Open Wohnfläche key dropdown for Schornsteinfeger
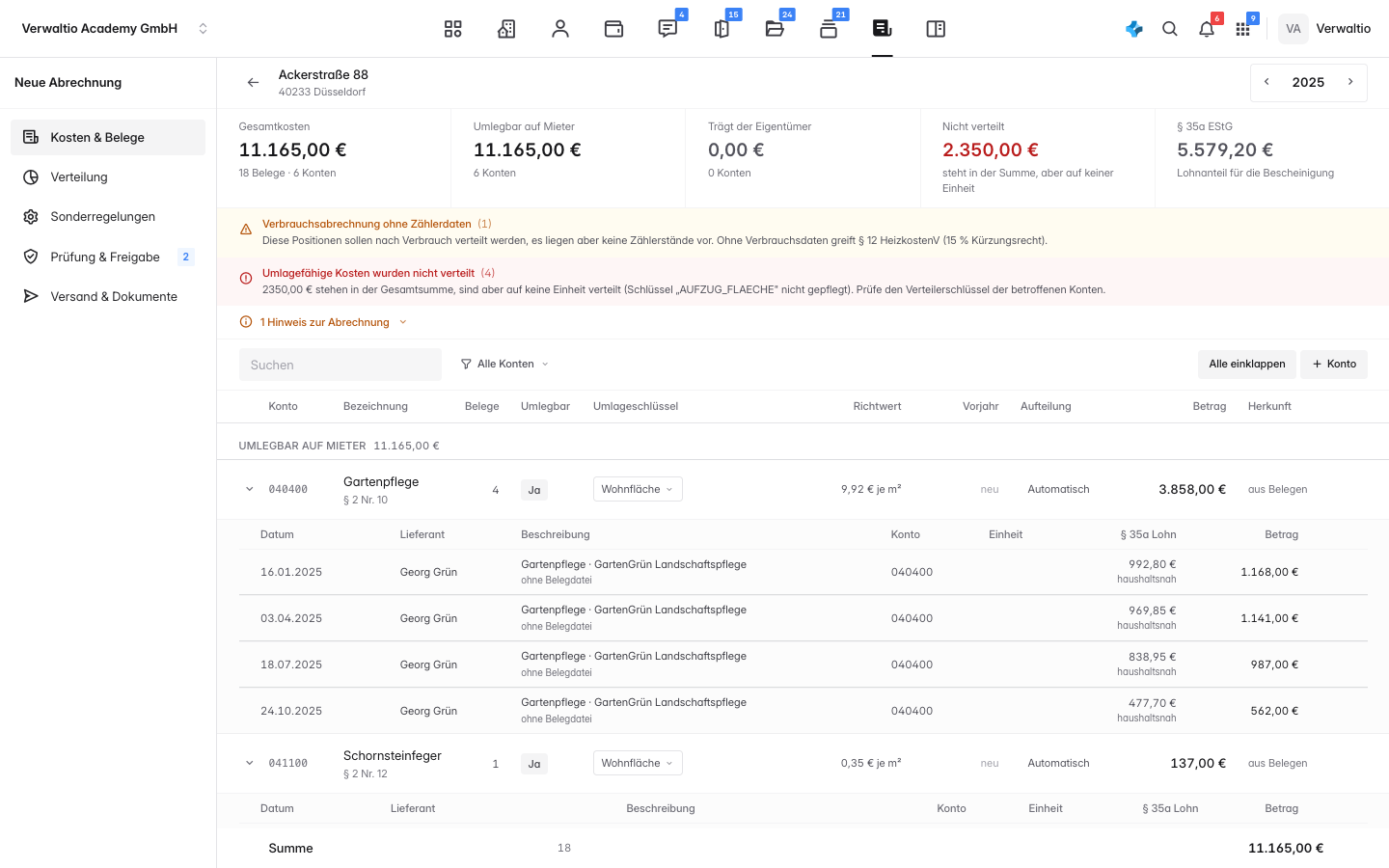Image resolution: width=1389 pixels, height=868 pixels. 638,763
